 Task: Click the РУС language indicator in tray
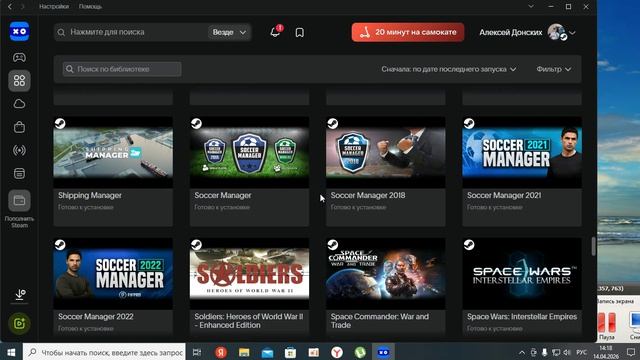coord(581,352)
